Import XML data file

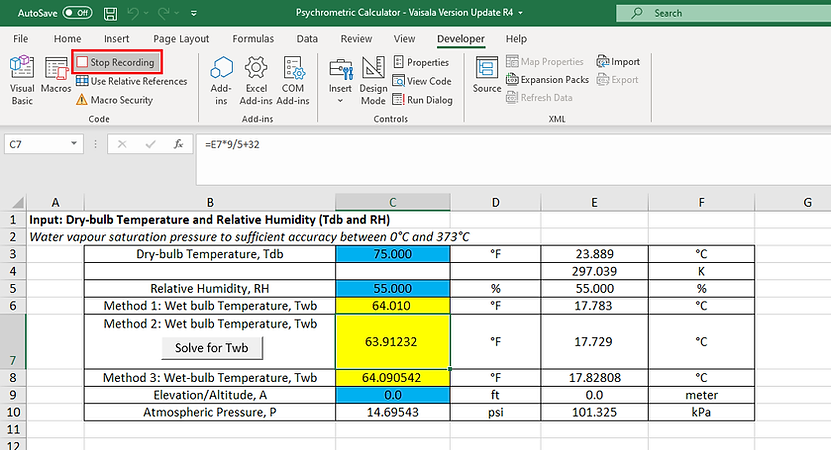click(618, 61)
